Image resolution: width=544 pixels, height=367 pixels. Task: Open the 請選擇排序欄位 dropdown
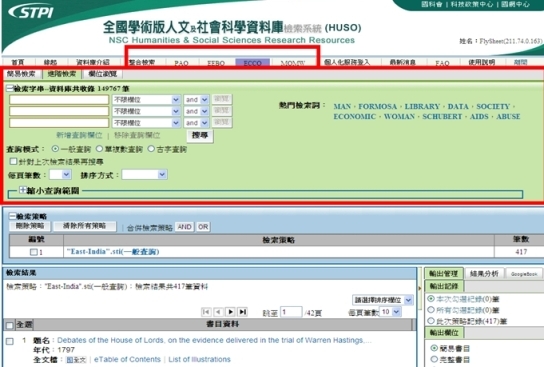click(383, 300)
